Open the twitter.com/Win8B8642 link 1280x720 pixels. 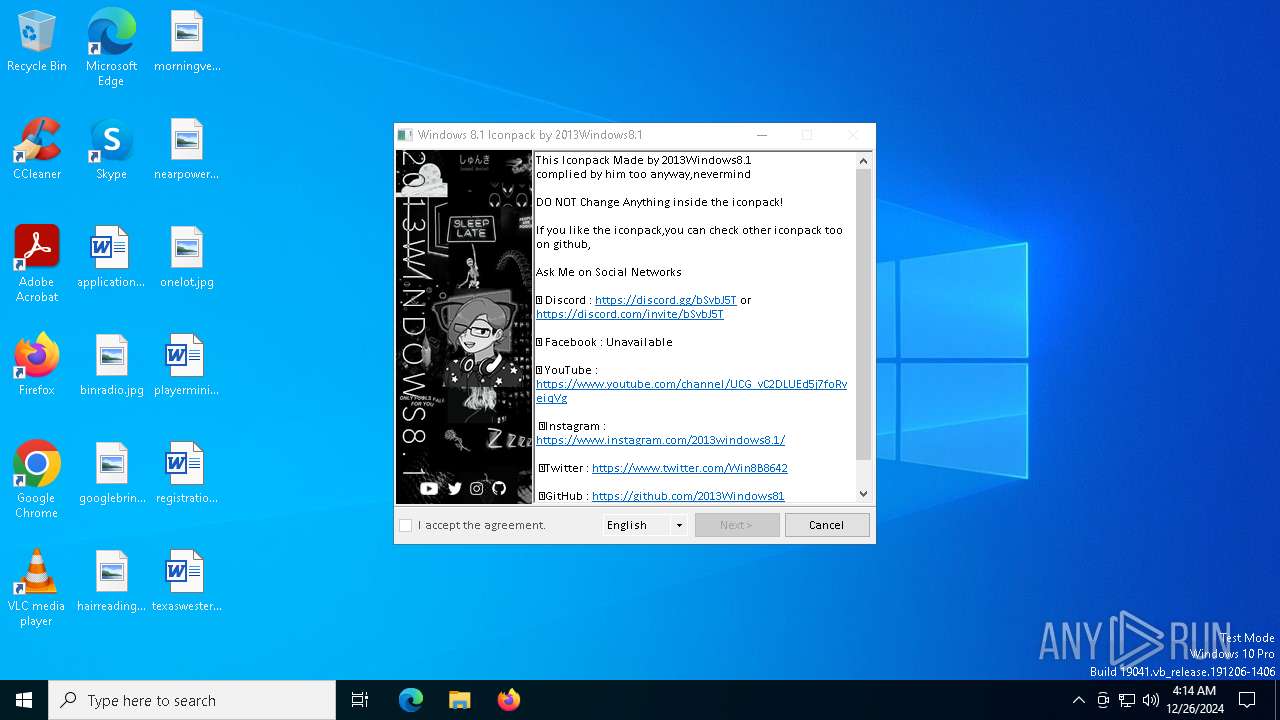pos(690,468)
